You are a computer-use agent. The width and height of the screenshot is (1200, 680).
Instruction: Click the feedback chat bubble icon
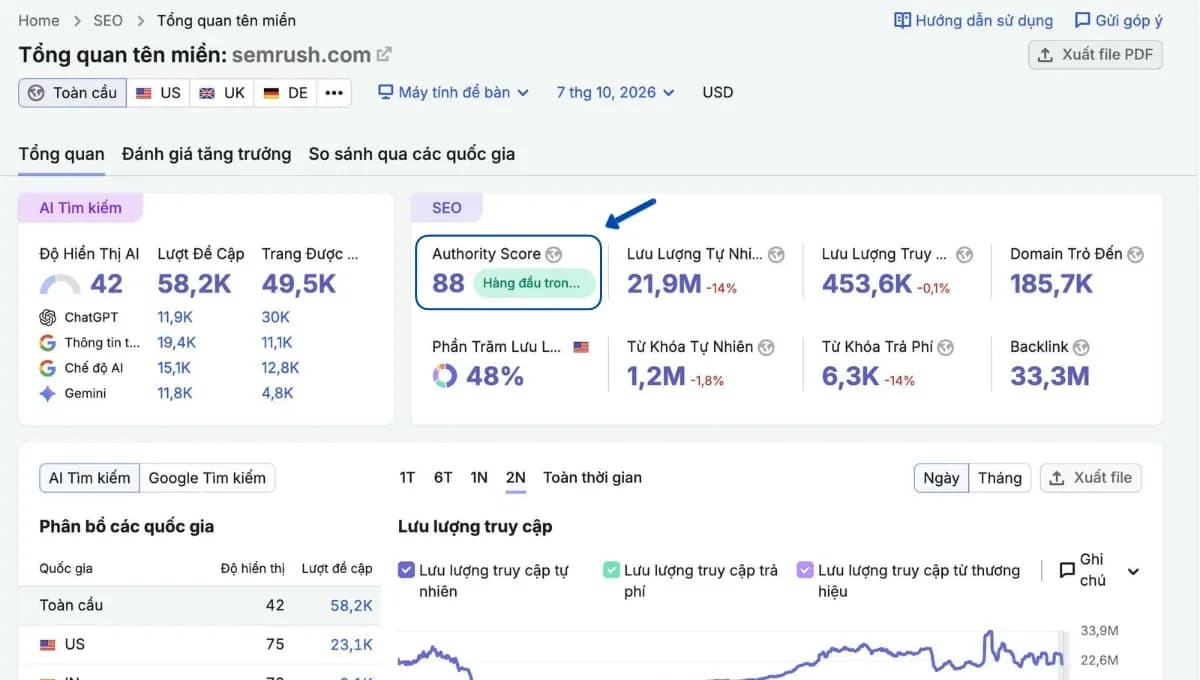coord(1082,20)
